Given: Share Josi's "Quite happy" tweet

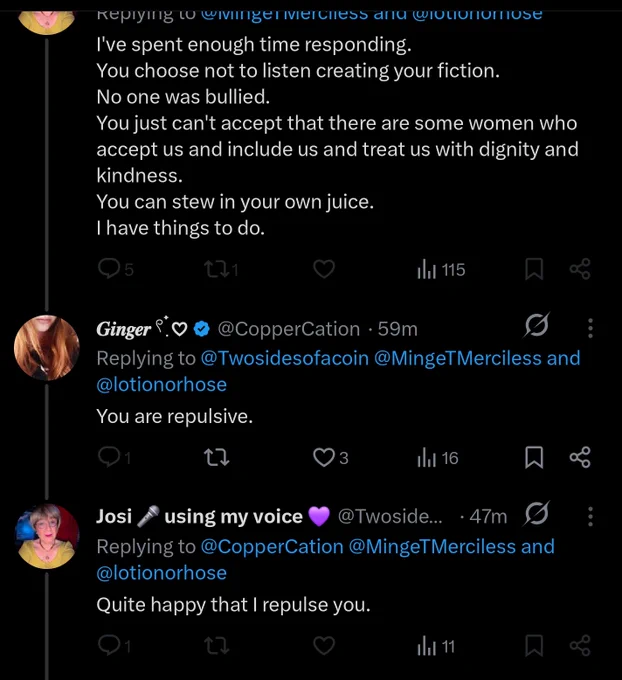Looking at the screenshot, I should [580, 645].
